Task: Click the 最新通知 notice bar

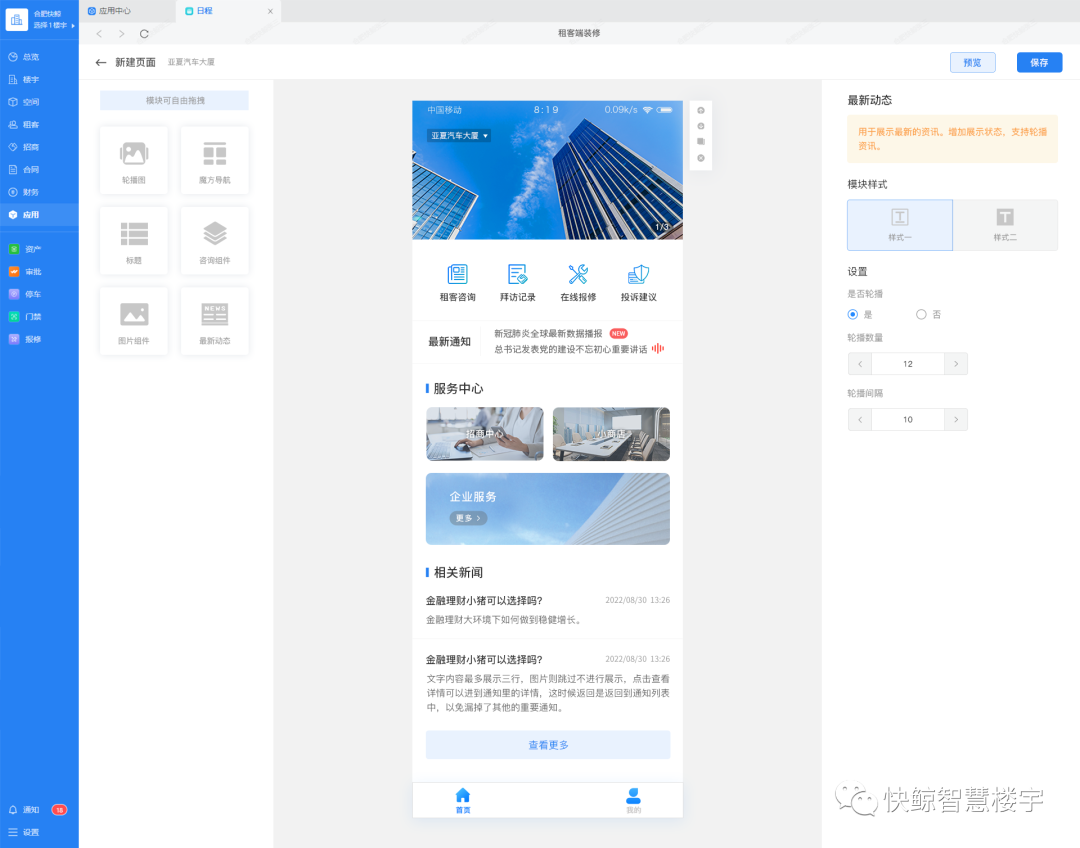Action: click(x=548, y=342)
